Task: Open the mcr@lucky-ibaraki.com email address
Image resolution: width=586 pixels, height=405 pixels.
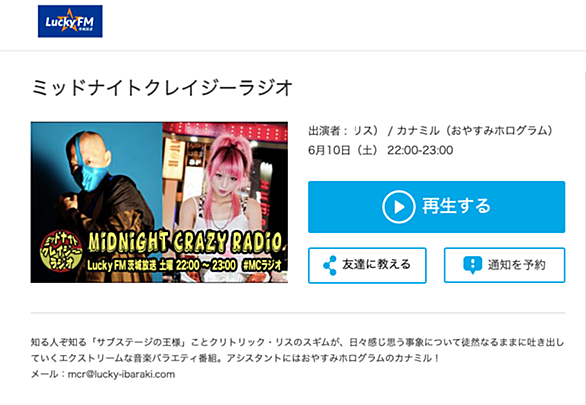Action: point(121,374)
